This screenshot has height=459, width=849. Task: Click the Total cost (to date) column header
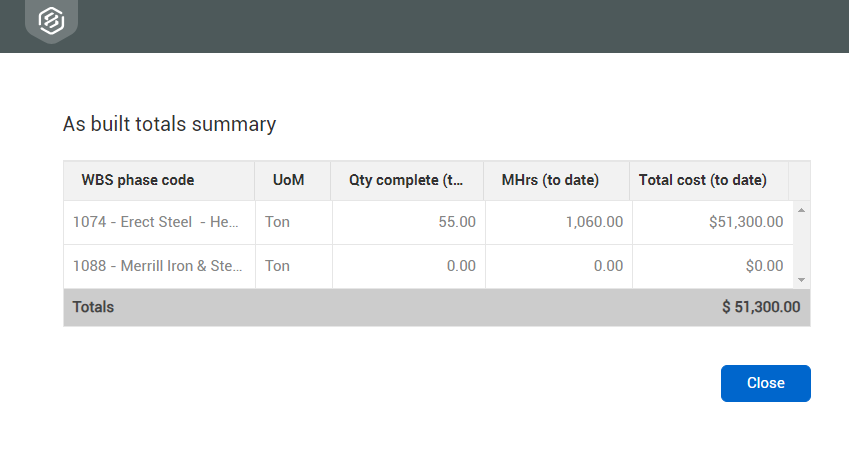click(702, 181)
